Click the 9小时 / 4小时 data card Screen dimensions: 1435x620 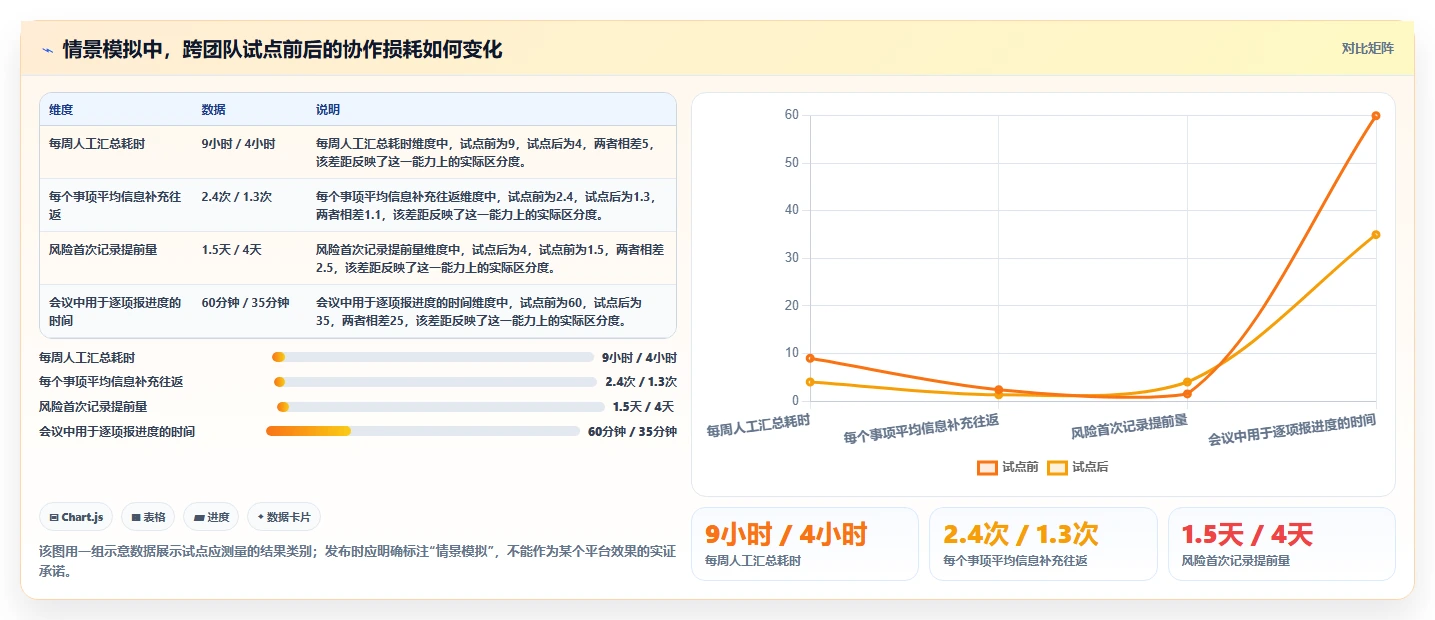(804, 544)
